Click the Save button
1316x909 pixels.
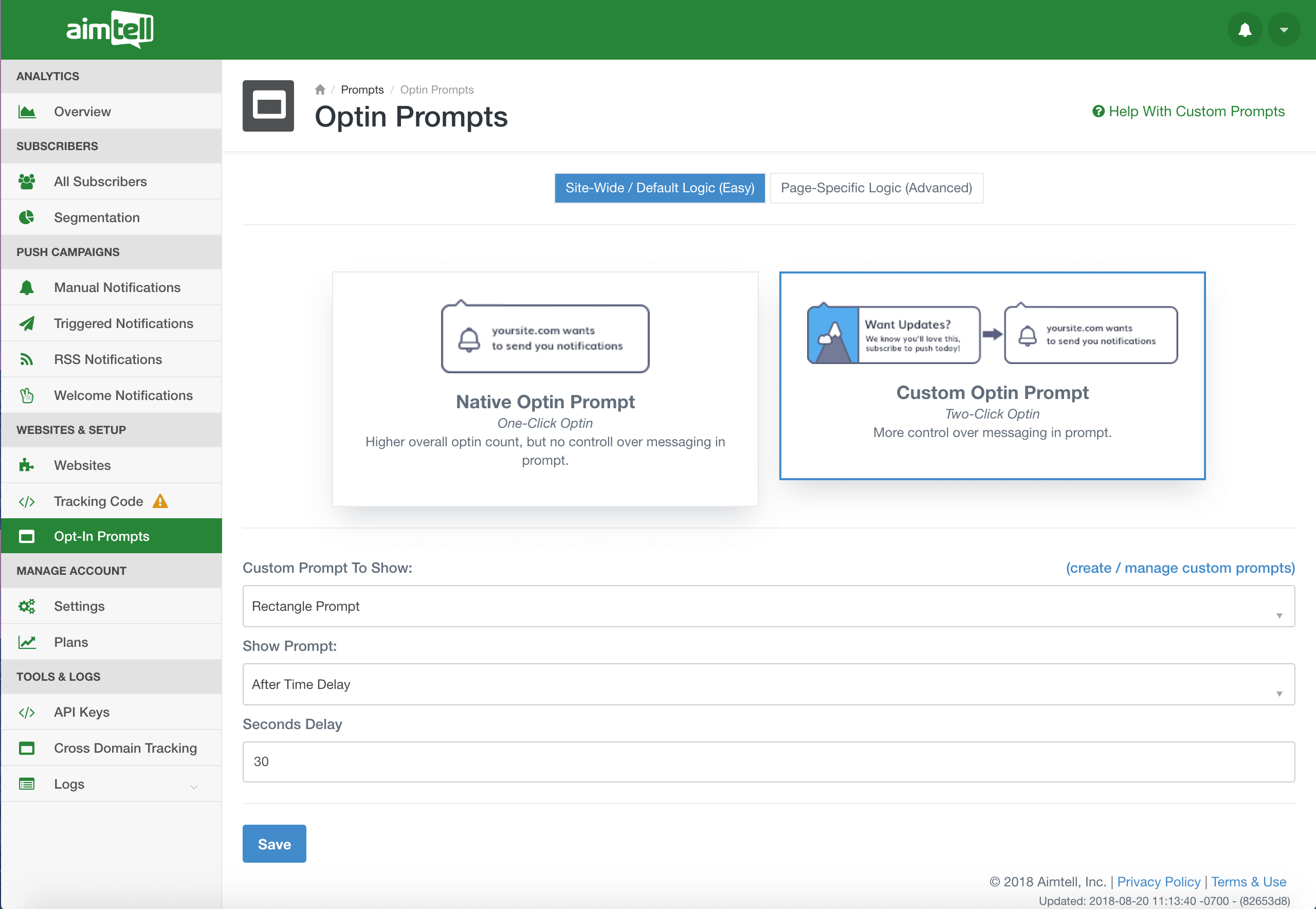[x=275, y=844]
